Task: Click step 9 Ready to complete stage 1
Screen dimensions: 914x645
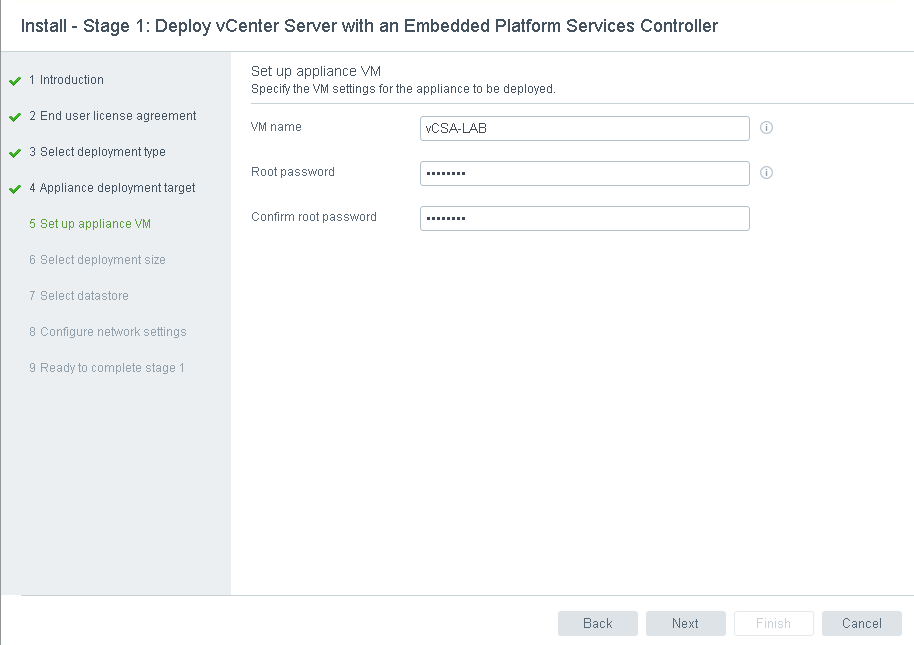Action: [x=107, y=368]
